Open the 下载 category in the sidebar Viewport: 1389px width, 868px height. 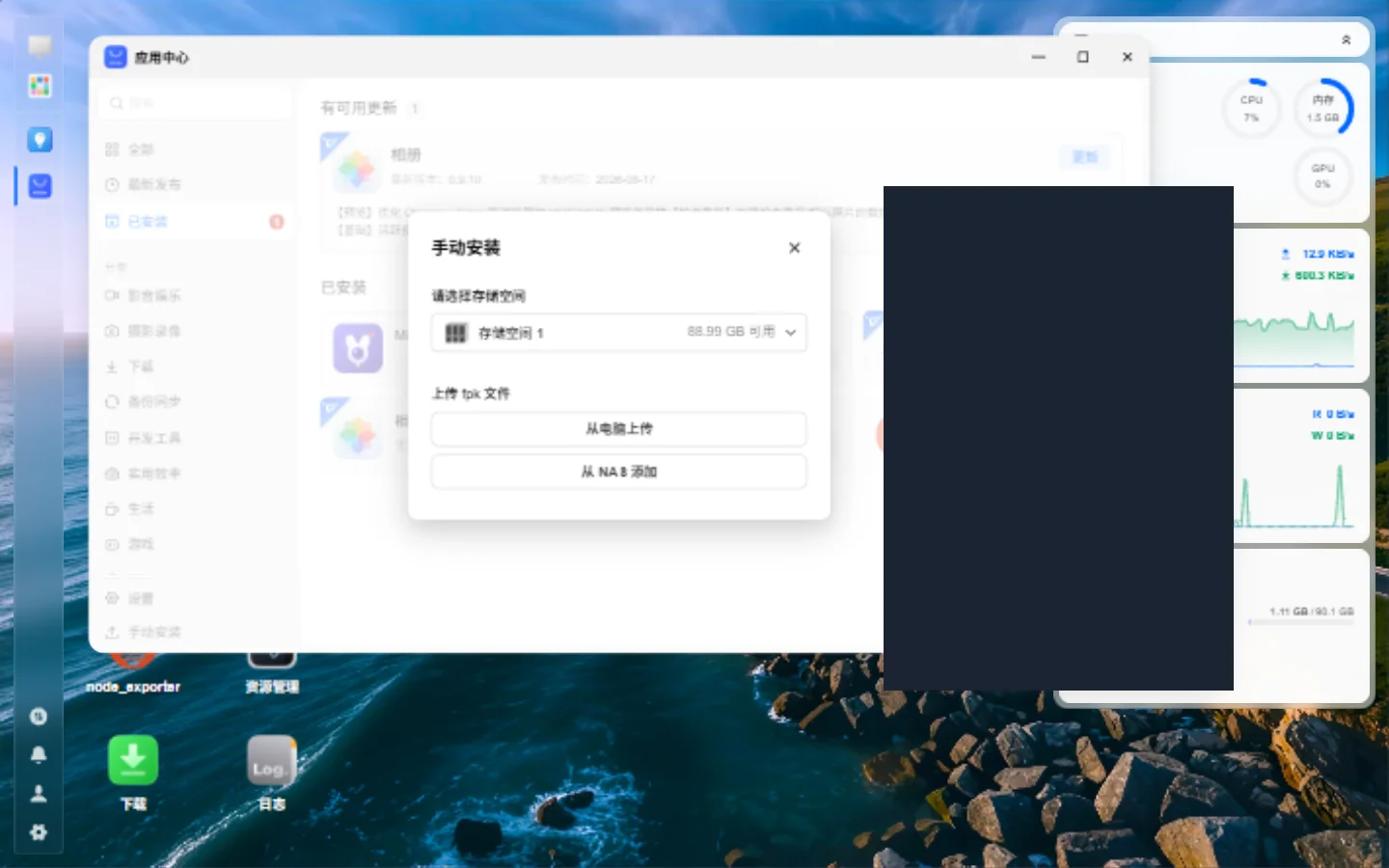pos(195,366)
